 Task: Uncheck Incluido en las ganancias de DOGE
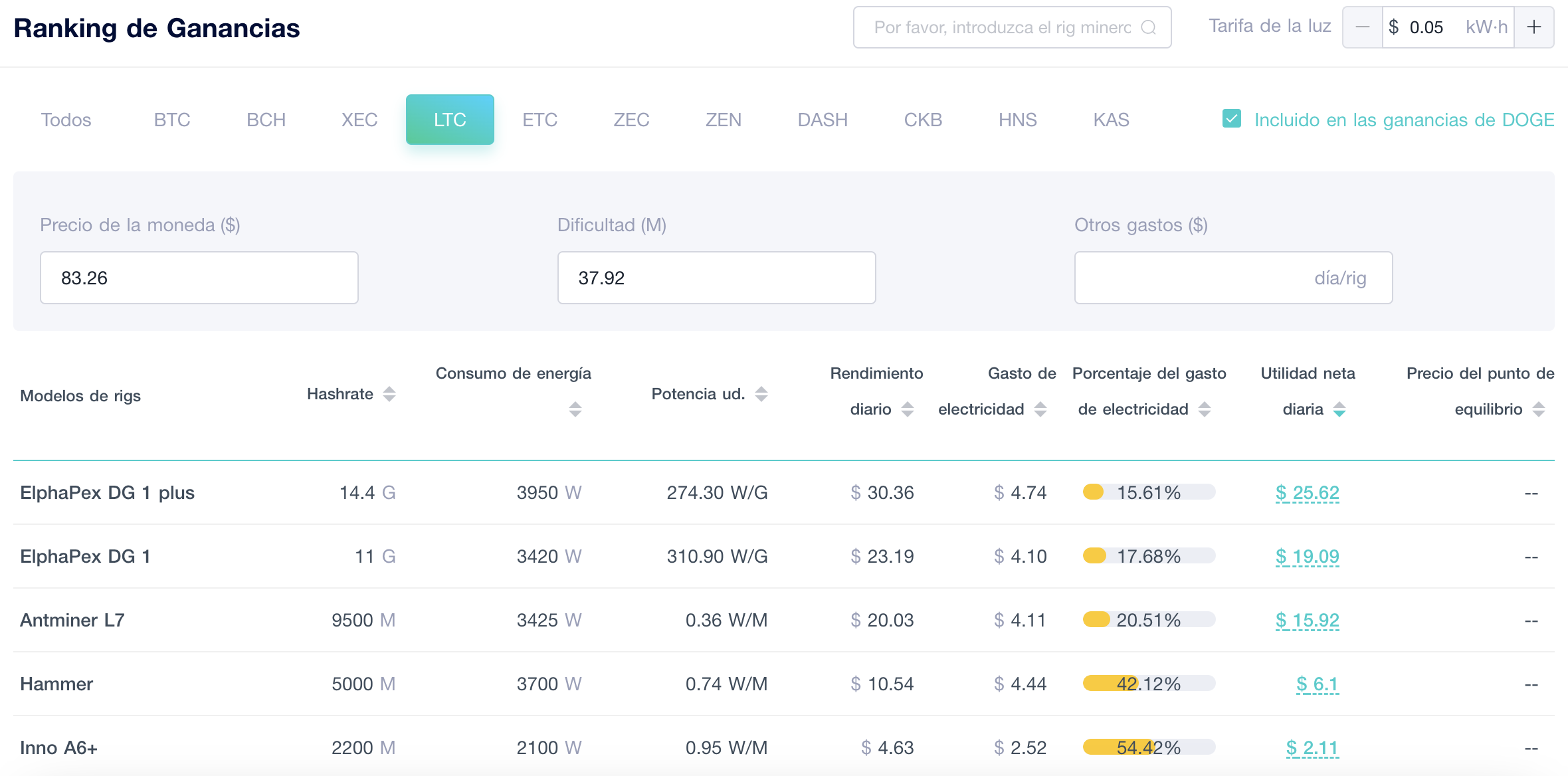click(x=1232, y=119)
